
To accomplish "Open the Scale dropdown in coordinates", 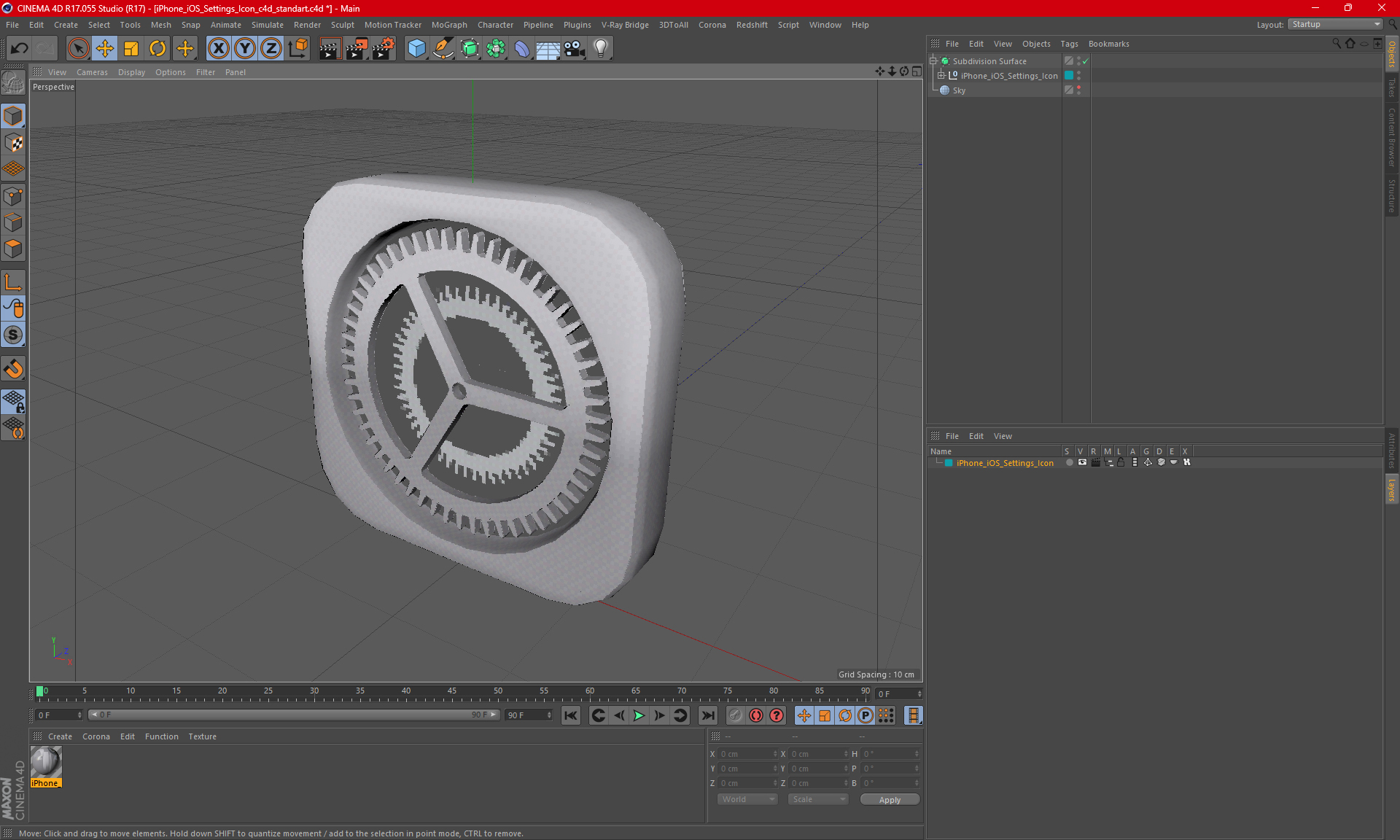I will 818,799.
